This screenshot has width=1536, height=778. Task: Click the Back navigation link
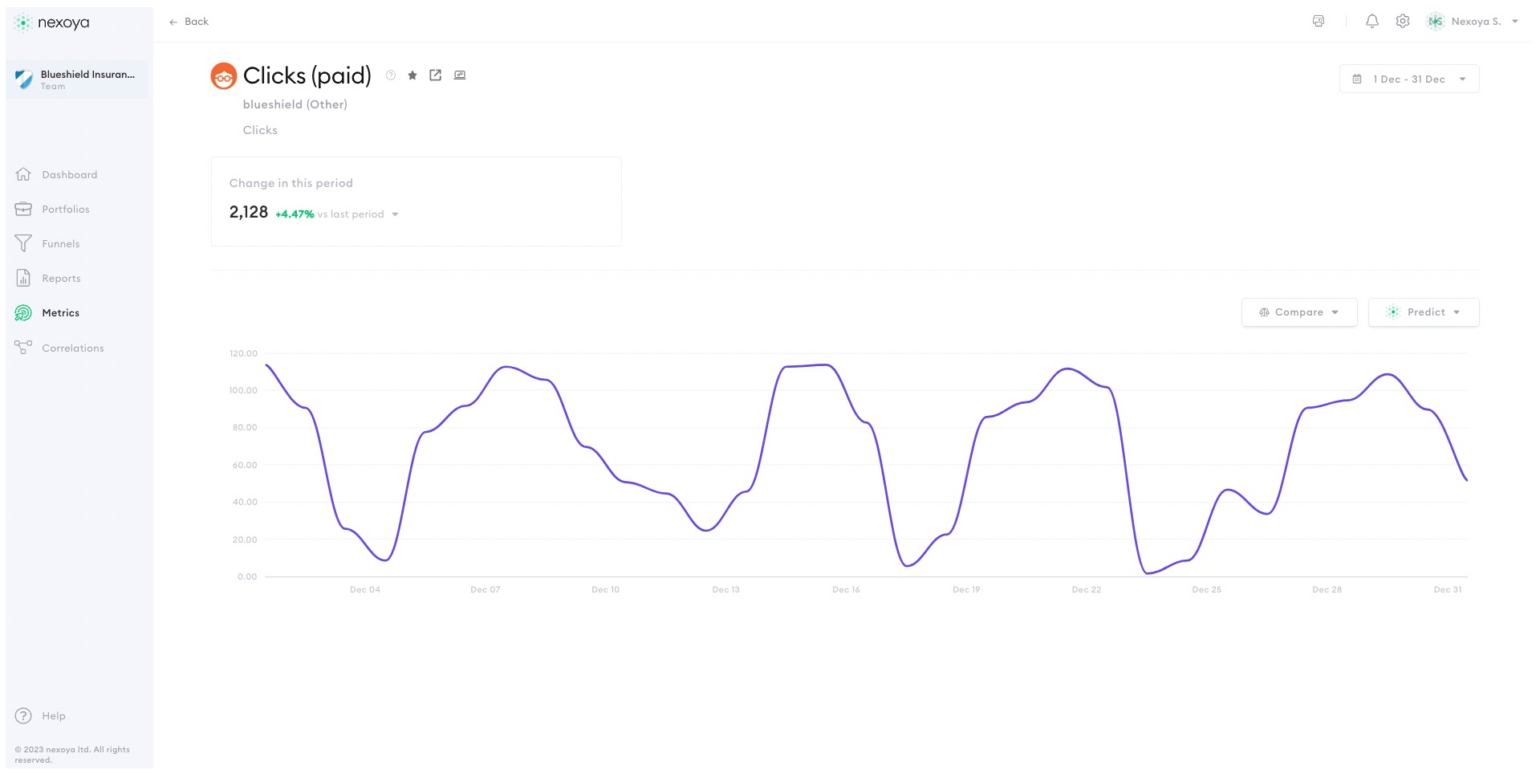[x=188, y=21]
